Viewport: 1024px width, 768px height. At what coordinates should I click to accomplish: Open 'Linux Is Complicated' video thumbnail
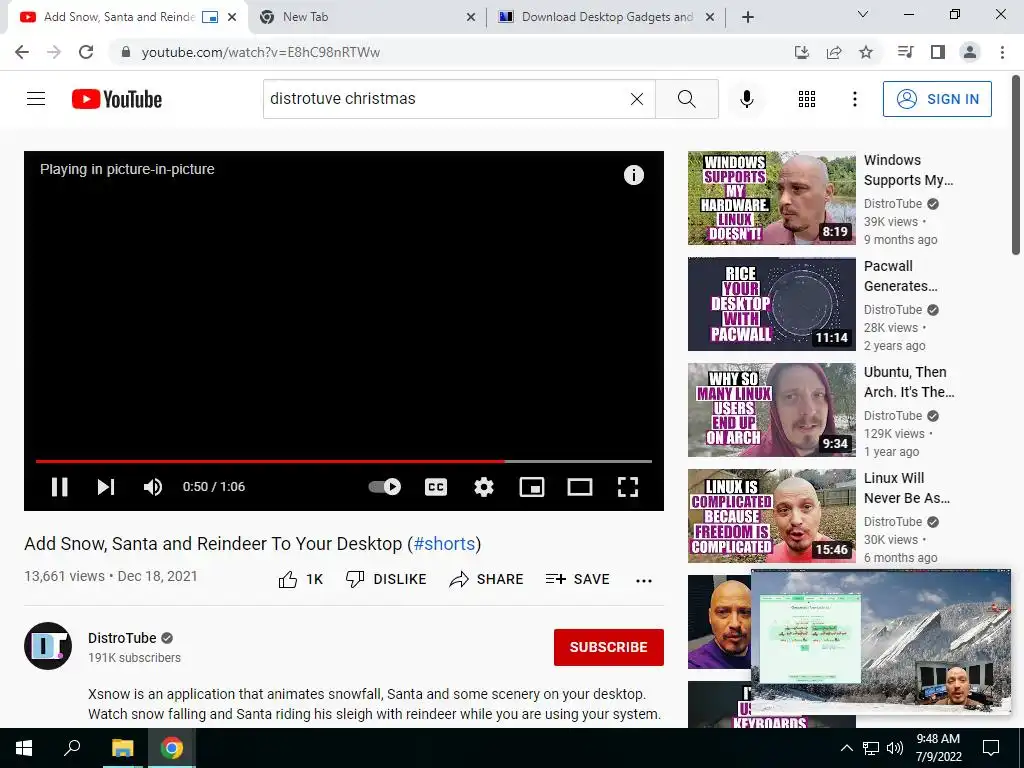[771, 516]
